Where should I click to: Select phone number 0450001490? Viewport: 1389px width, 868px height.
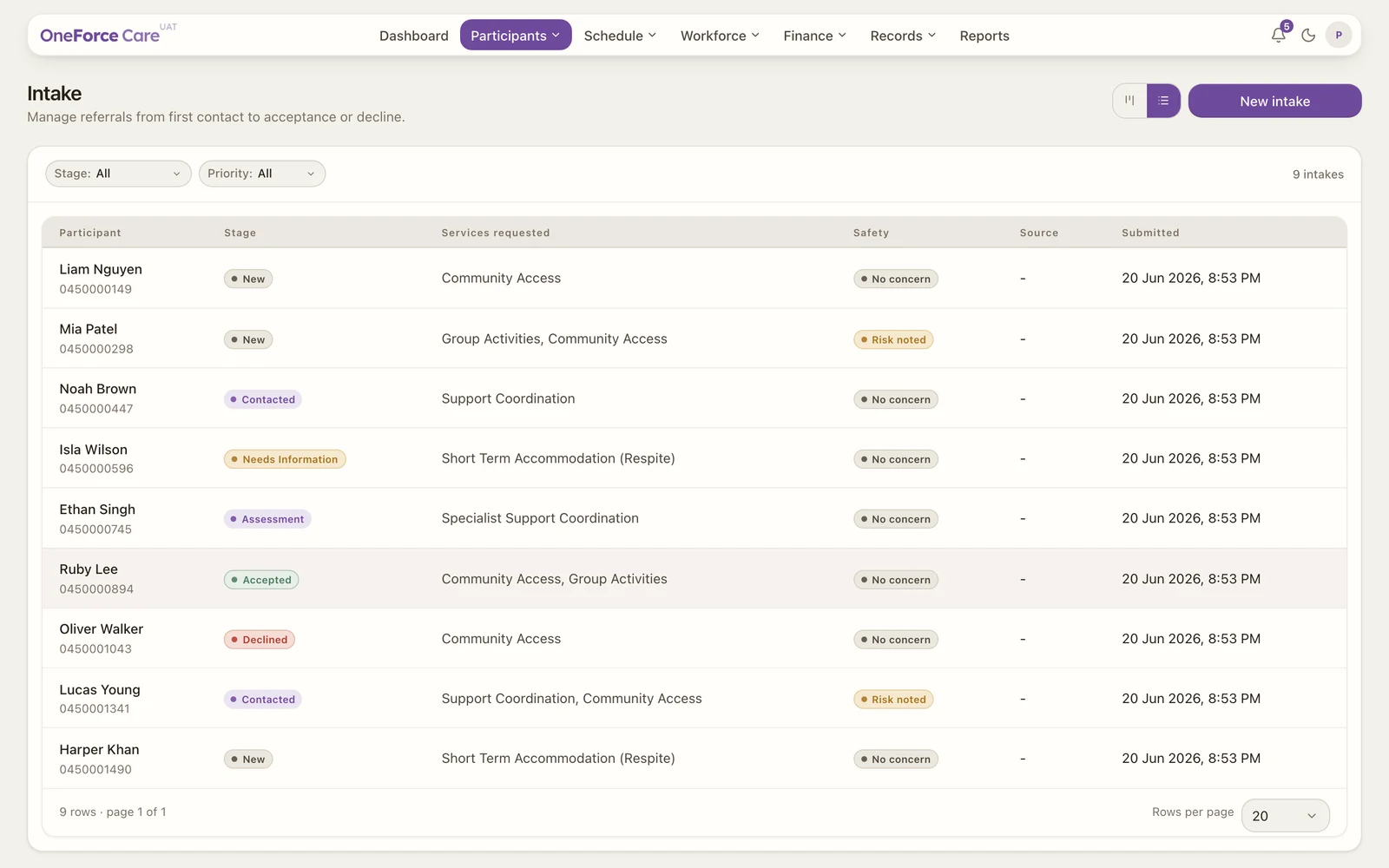coord(95,769)
